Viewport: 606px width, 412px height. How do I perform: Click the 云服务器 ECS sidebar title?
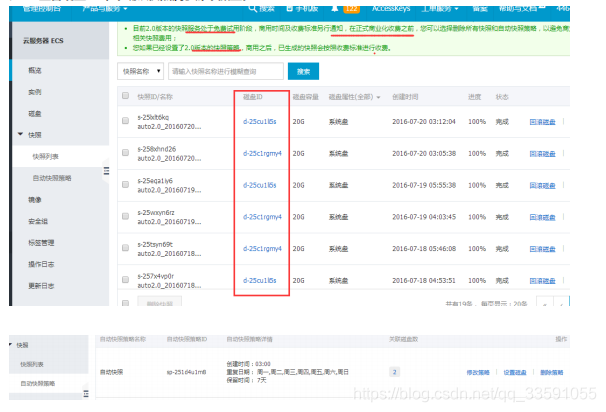coord(43,41)
